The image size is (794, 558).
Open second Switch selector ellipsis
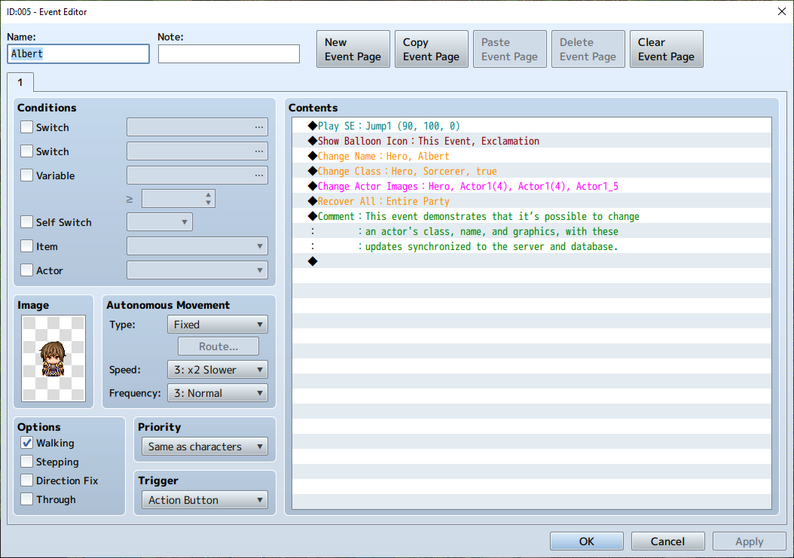point(259,151)
